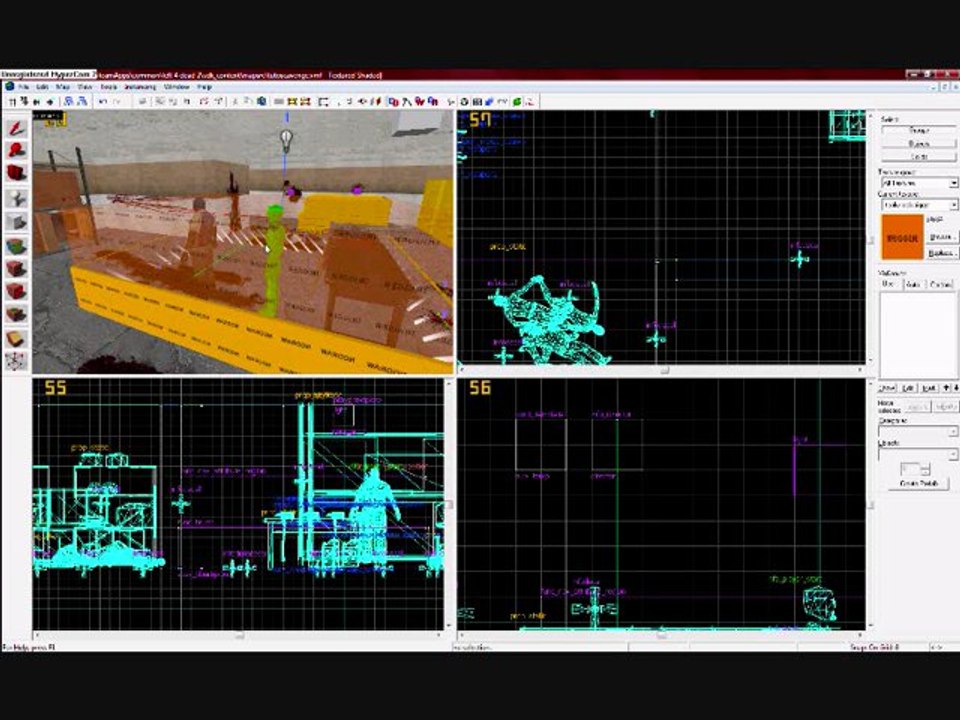The width and height of the screenshot is (960, 720).
Task: Select the Magnify tool in left toolbar
Action: (x=16, y=151)
